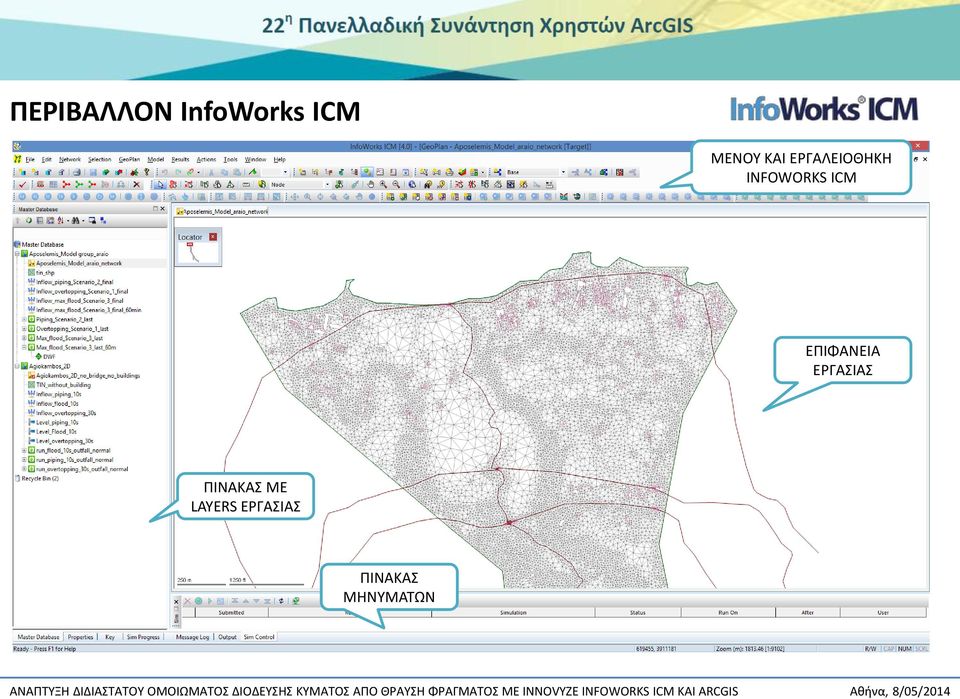This screenshot has width=960, height=699.
Task: Expand the run_overtopping_30s_outfall_normal tree node
Action: coord(24,469)
